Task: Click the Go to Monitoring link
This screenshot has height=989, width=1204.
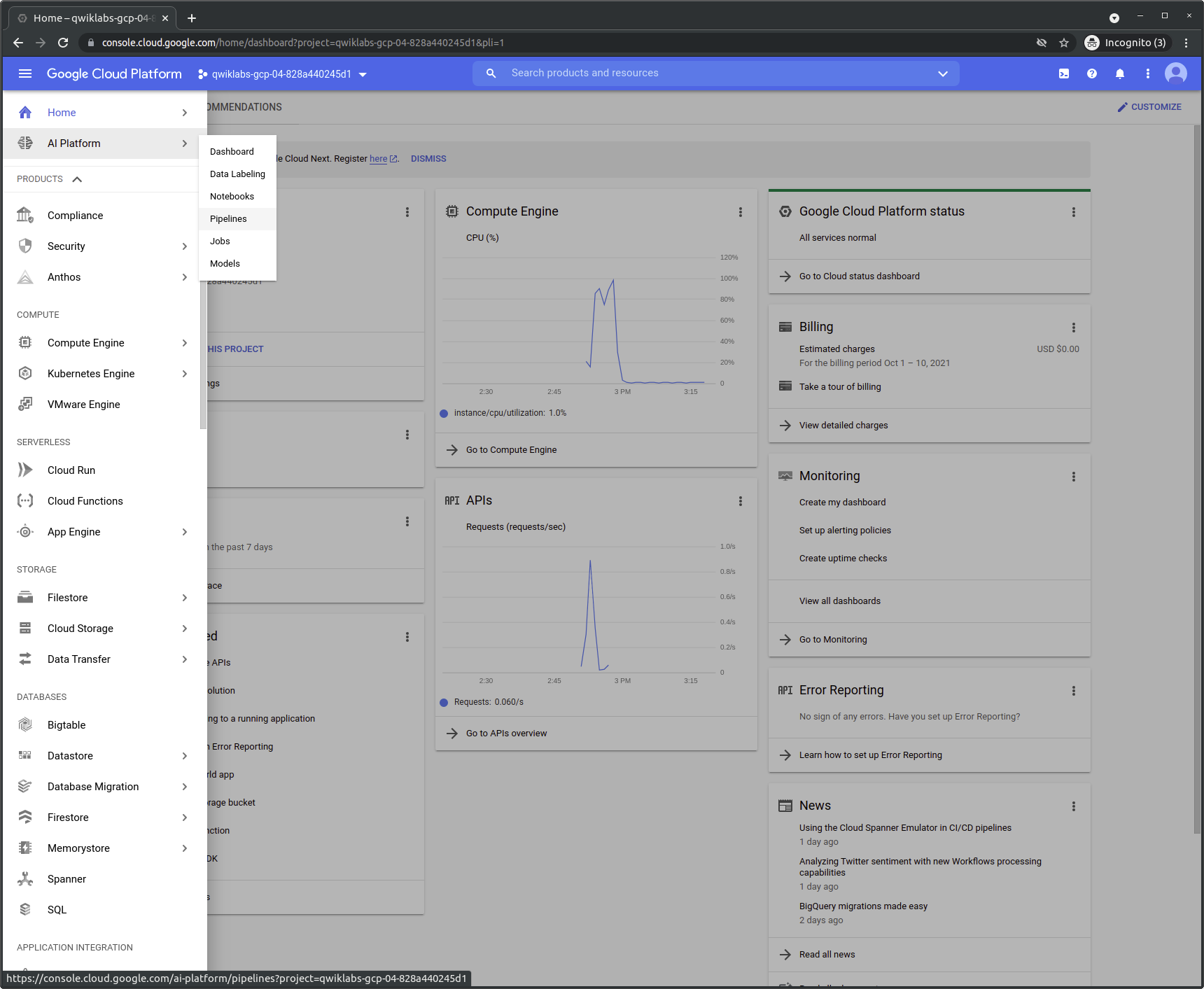Action: click(833, 639)
